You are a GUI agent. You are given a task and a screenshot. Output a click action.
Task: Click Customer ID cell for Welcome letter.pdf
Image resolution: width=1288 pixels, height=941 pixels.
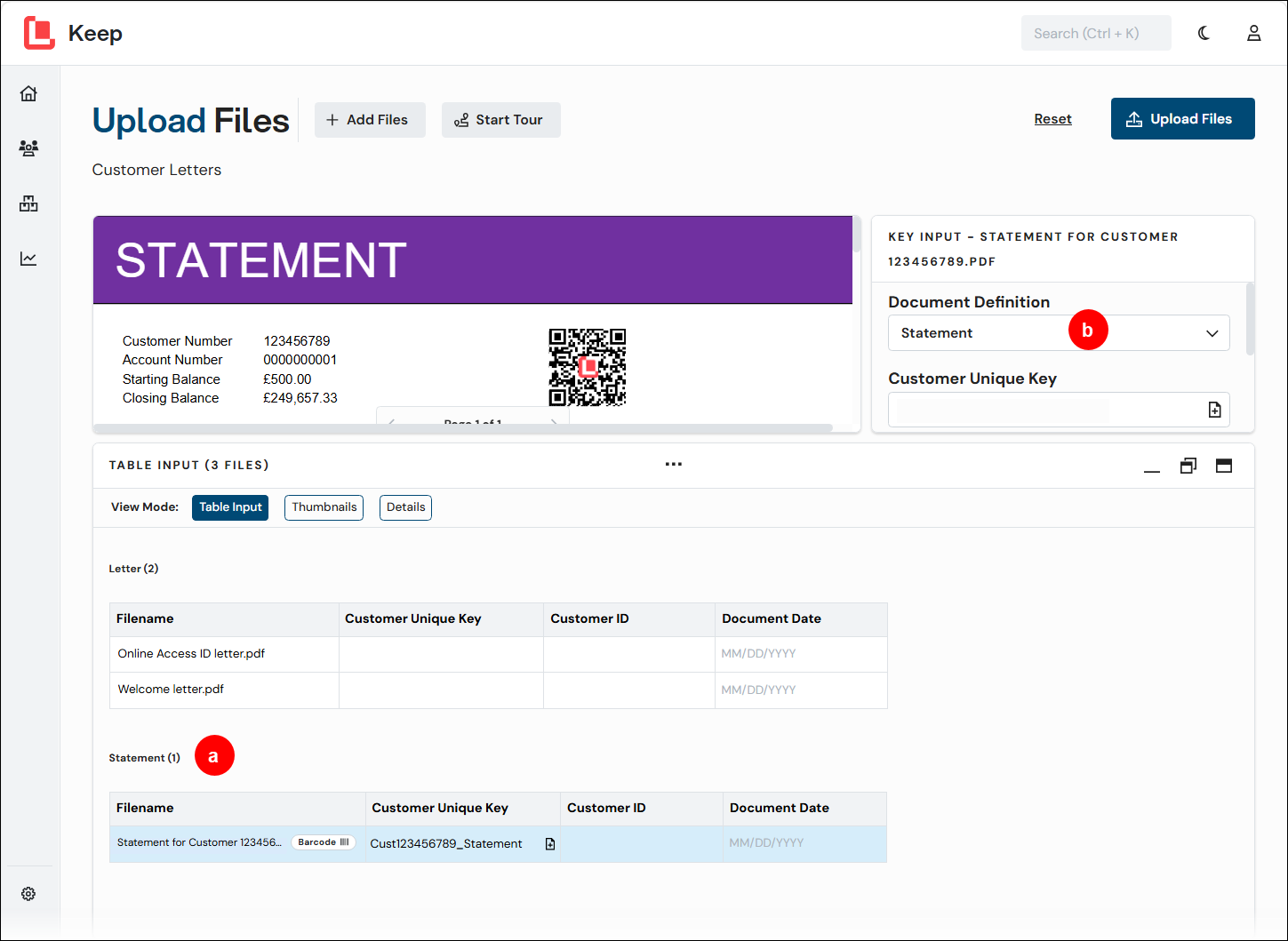[629, 690]
